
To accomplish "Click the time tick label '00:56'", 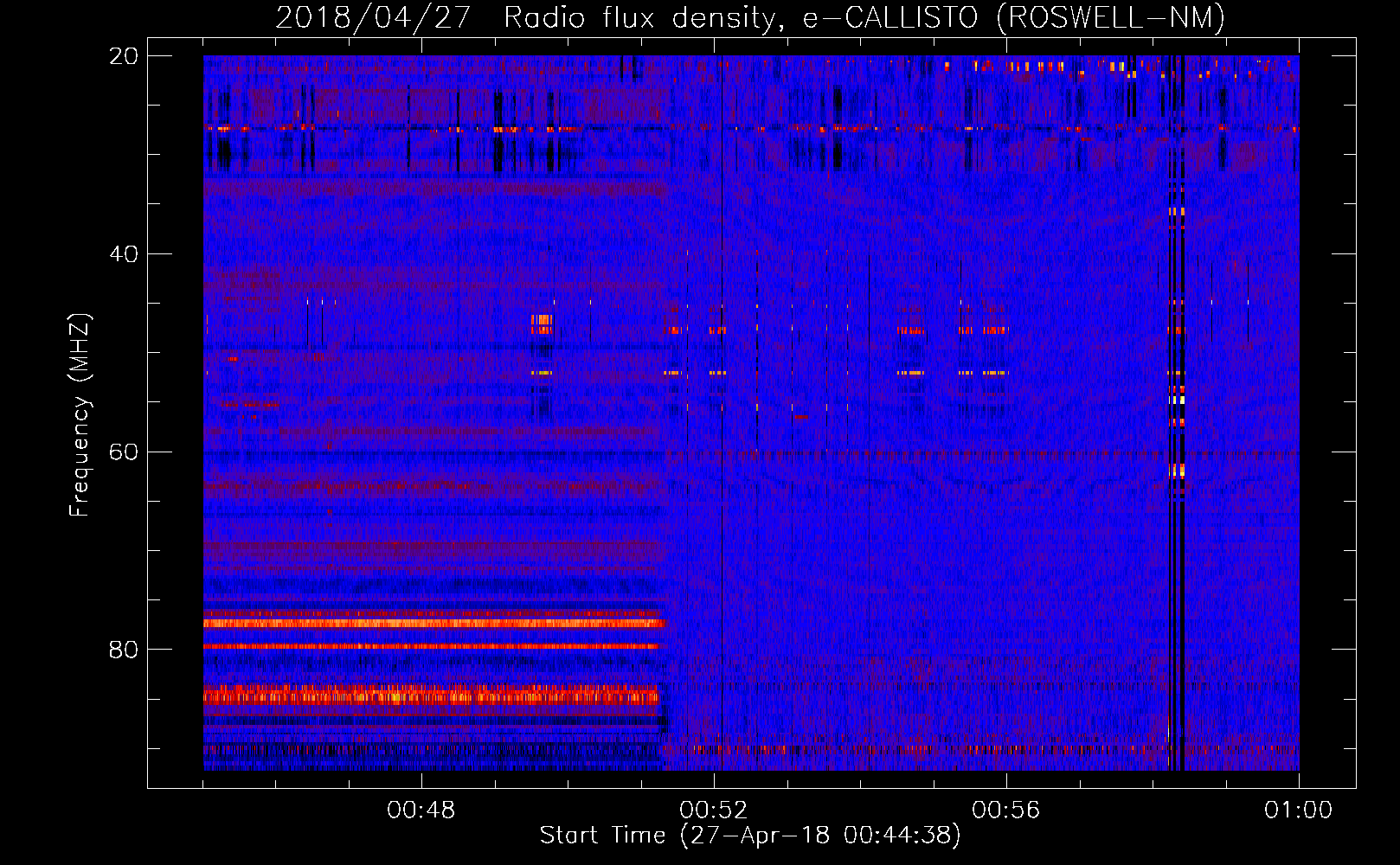I will [1006, 811].
